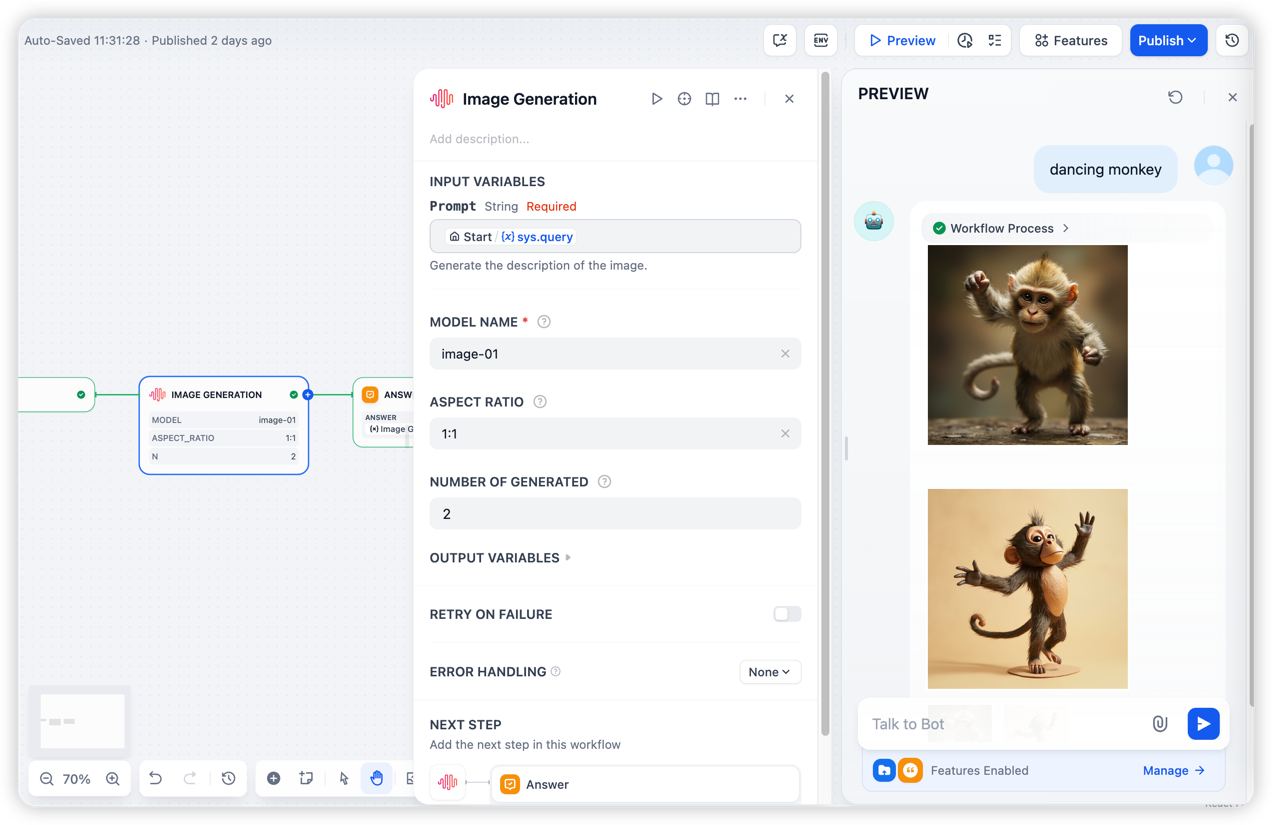Click the version history clock icon
The height and width of the screenshot is (825, 1272).
[x=1232, y=41]
